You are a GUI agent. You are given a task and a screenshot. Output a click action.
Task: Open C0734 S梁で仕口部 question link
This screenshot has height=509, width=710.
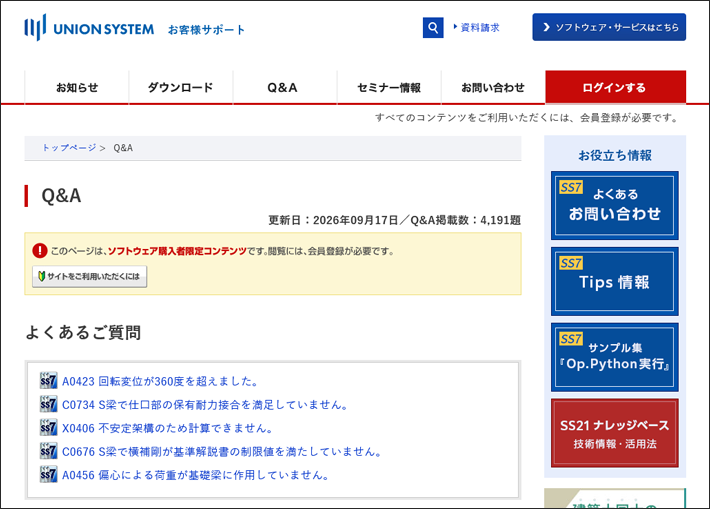tap(206, 405)
